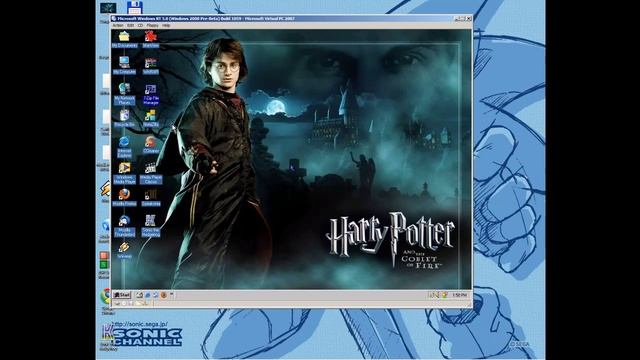The width and height of the screenshot is (640, 360).
Task: Launch the Winamp desktop shortcut
Action: (124, 250)
